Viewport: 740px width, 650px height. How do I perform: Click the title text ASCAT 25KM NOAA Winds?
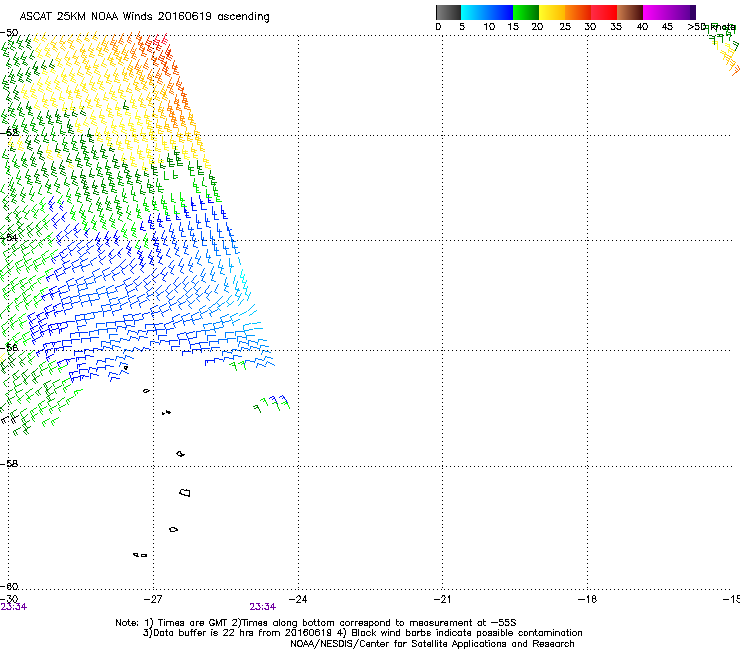click(87, 17)
